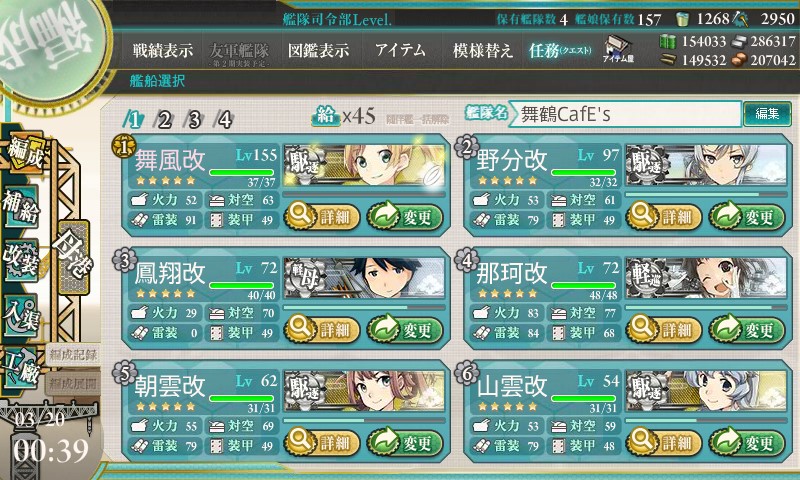Open the 工廠 factory sidebar icon

point(21,369)
